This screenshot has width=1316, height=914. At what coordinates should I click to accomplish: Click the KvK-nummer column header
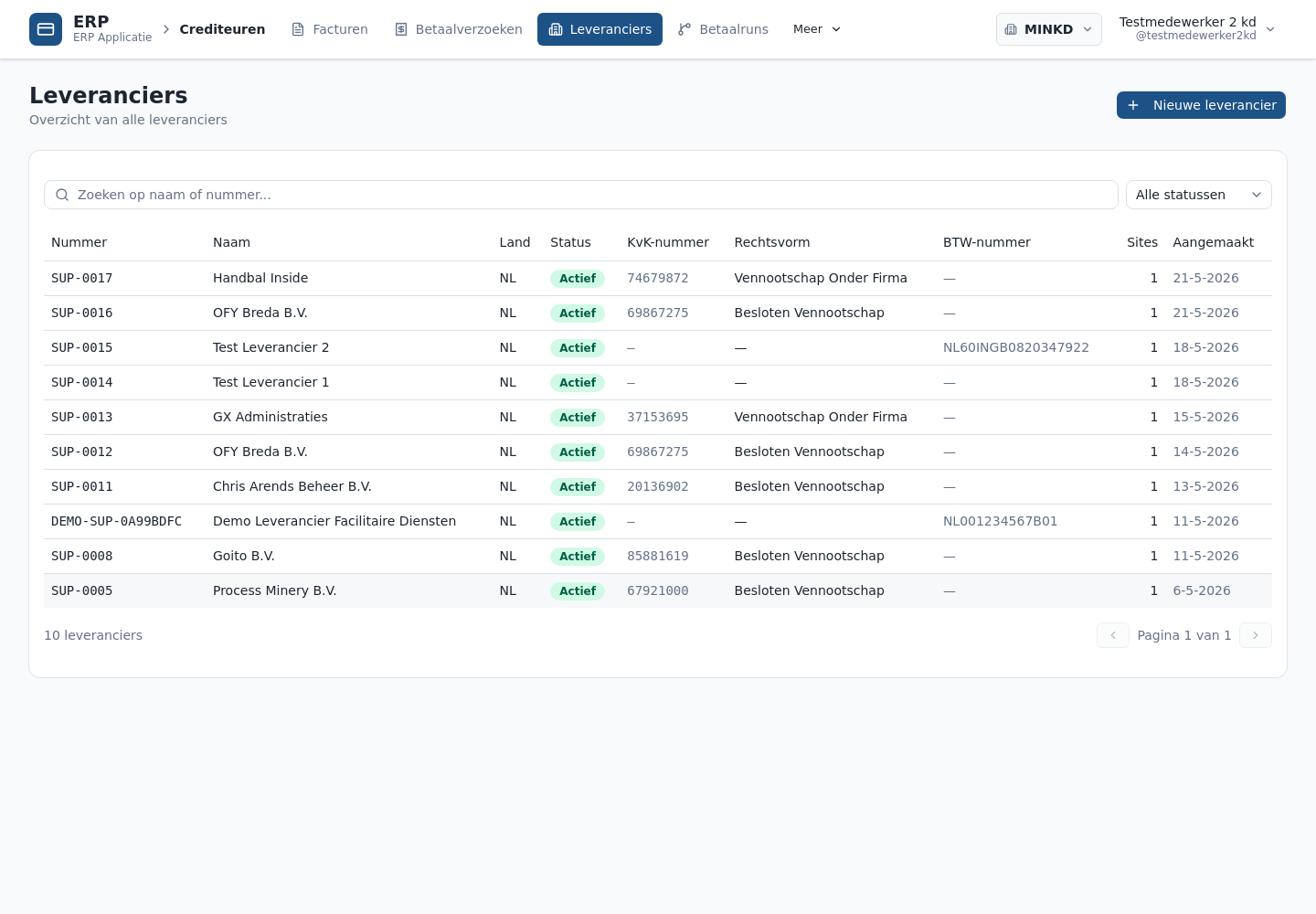(668, 242)
